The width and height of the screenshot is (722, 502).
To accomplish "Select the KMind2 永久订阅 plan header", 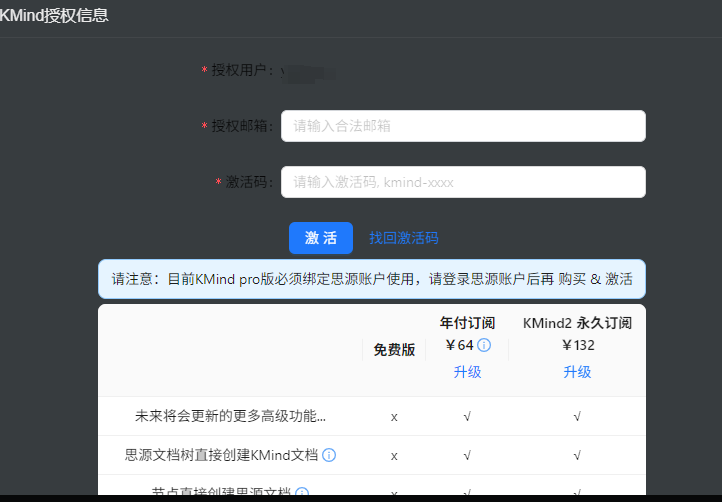I will [x=577, y=323].
